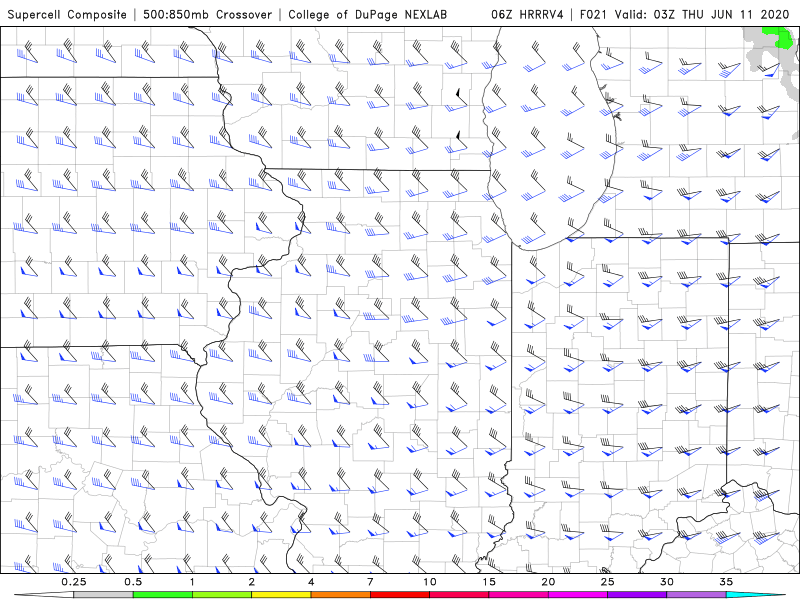Image resolution: width=800 pixels, height=600 pixels.
Task: Select the 06Z HRRRV4 model run label
Action: [x=527, y=14]
